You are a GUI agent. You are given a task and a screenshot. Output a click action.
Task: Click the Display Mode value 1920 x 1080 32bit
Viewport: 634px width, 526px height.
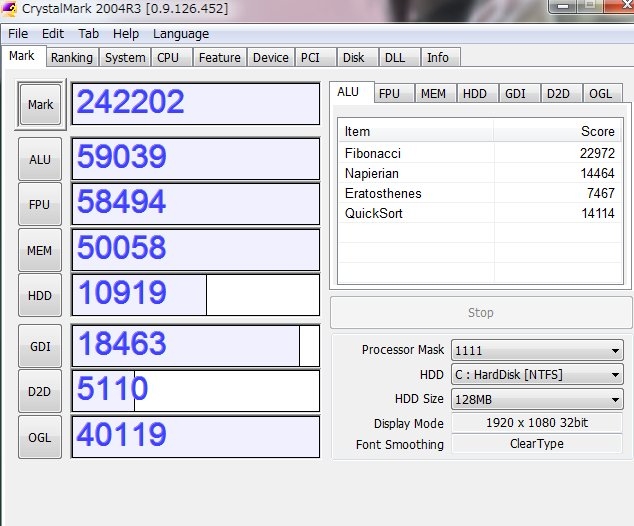(537, 423)
